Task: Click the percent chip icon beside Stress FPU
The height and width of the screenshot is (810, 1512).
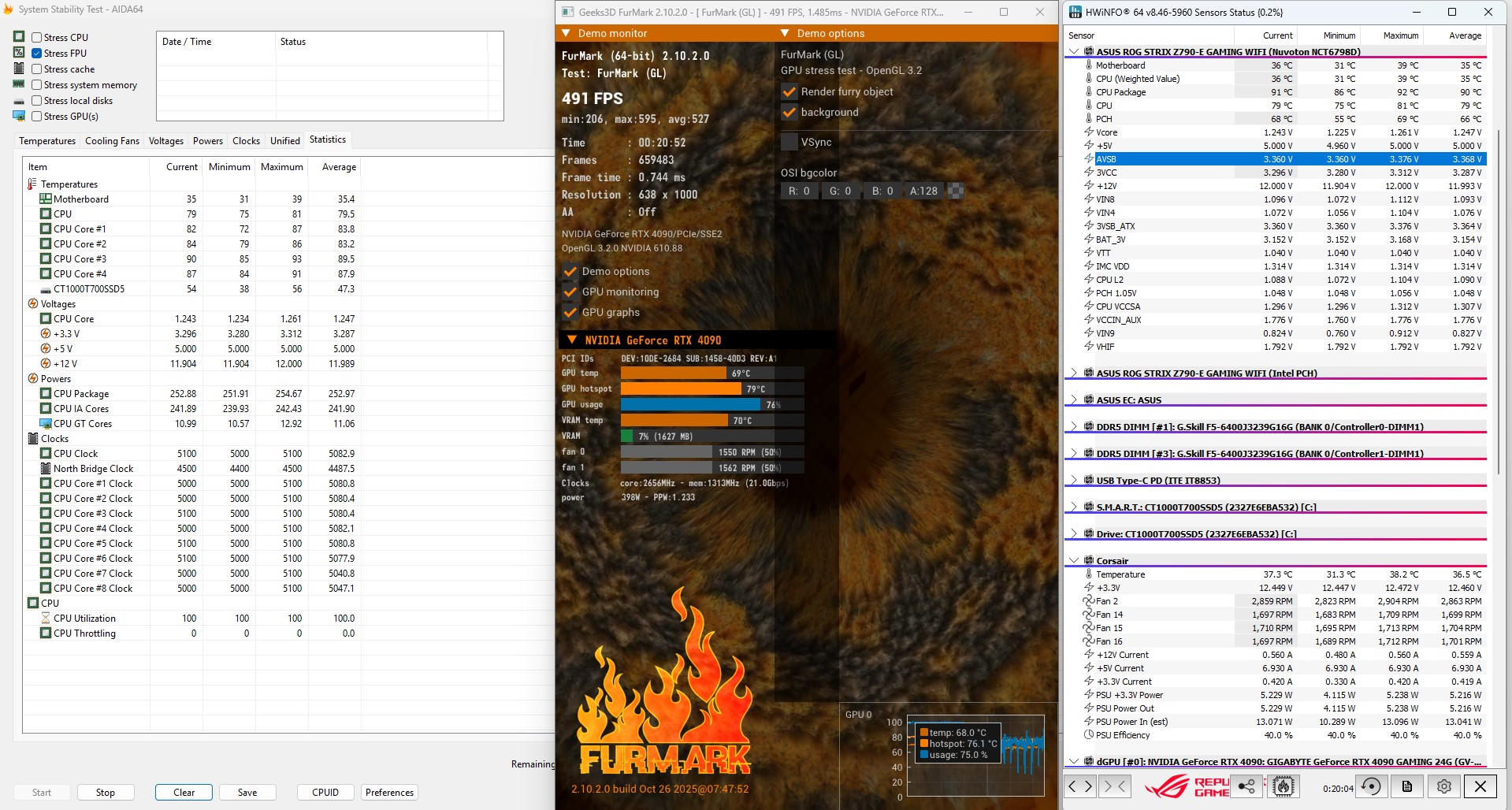Action: coord(19,53)
